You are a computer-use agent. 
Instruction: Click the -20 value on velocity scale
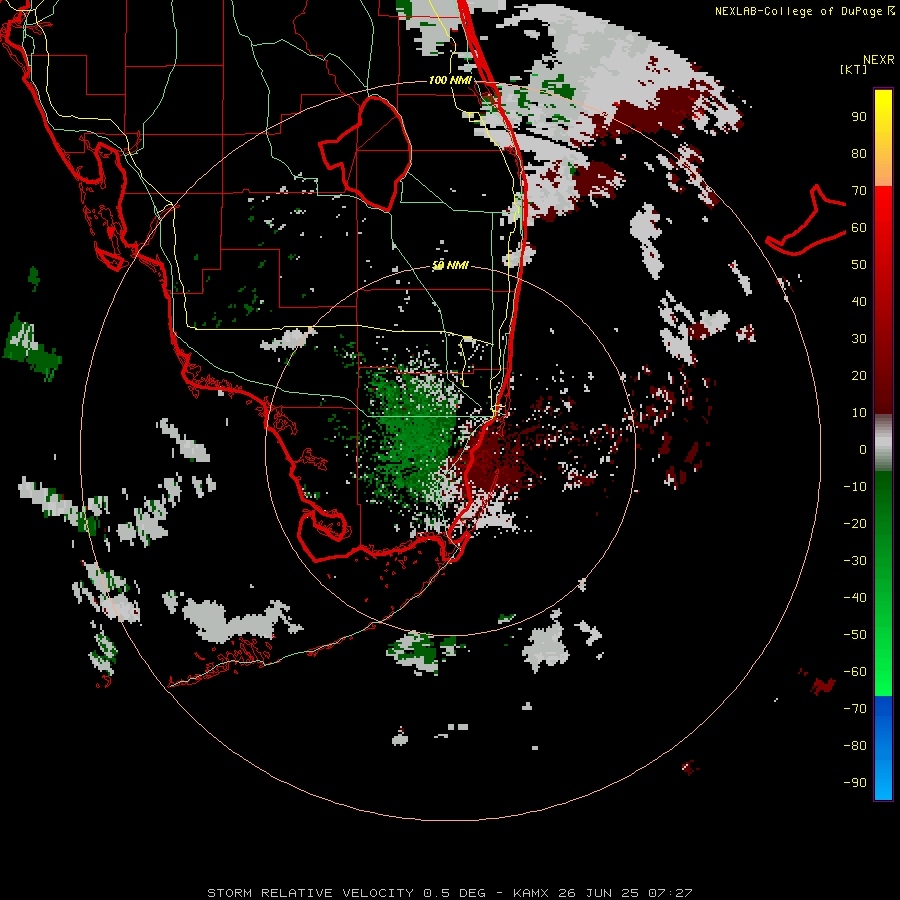click(855, 523)
